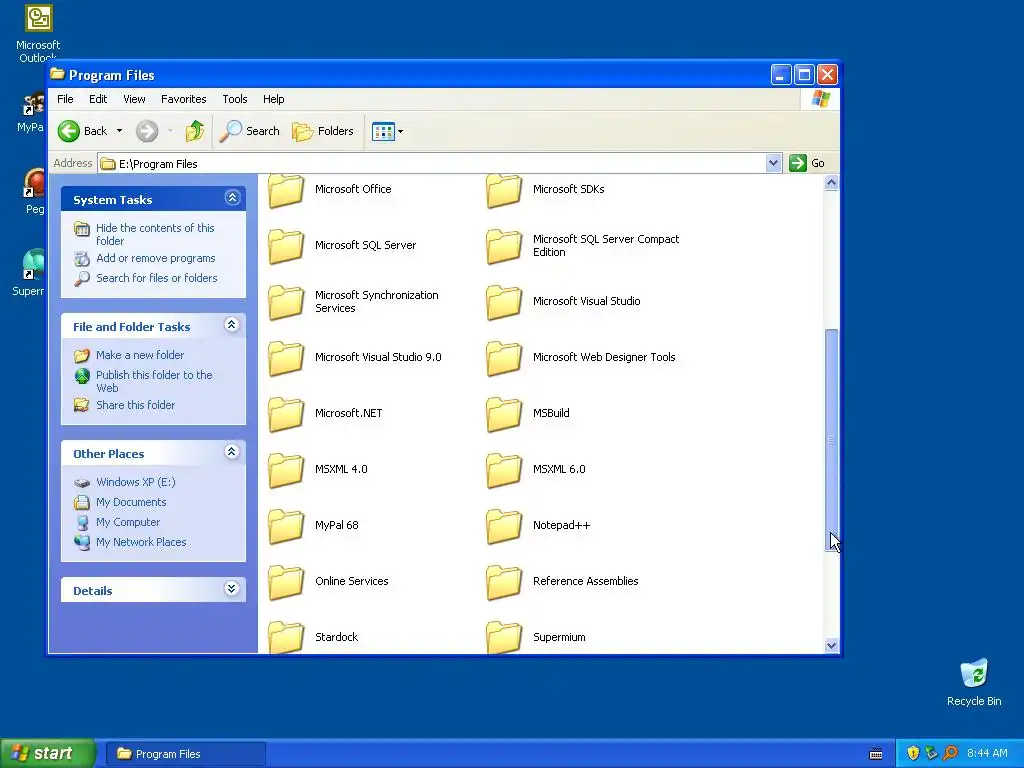Screen dimensions: 1024x768
Task: Select the MyPal 68 folder icon
Action: coord(286,527)
